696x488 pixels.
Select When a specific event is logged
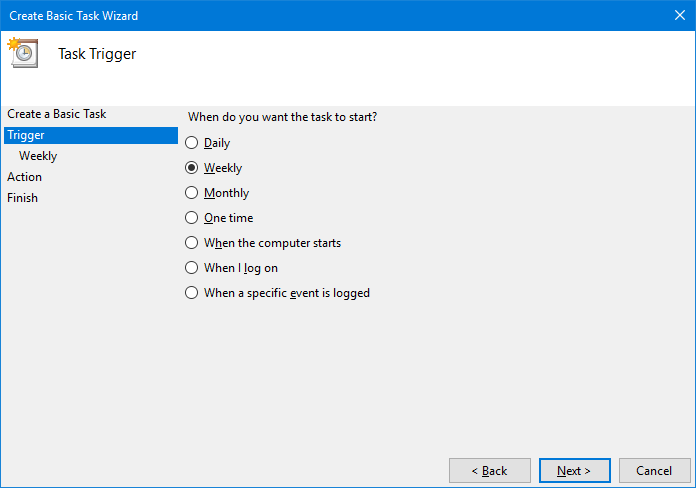coord(191,293)
